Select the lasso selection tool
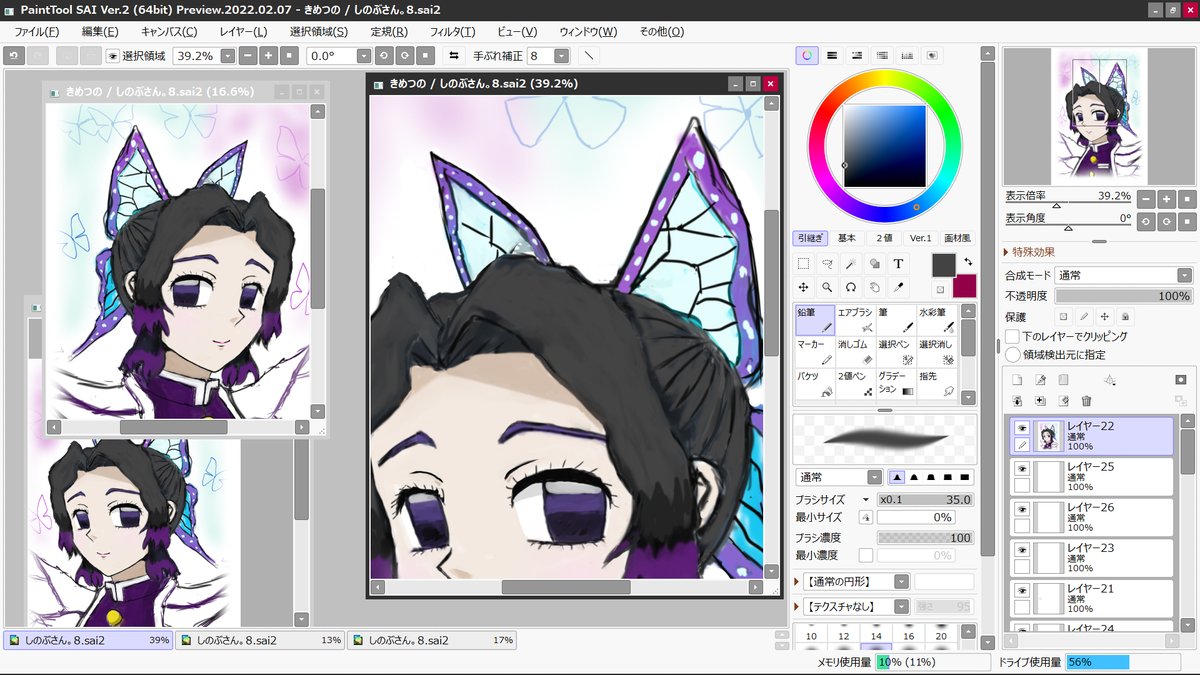 (827, 264)
